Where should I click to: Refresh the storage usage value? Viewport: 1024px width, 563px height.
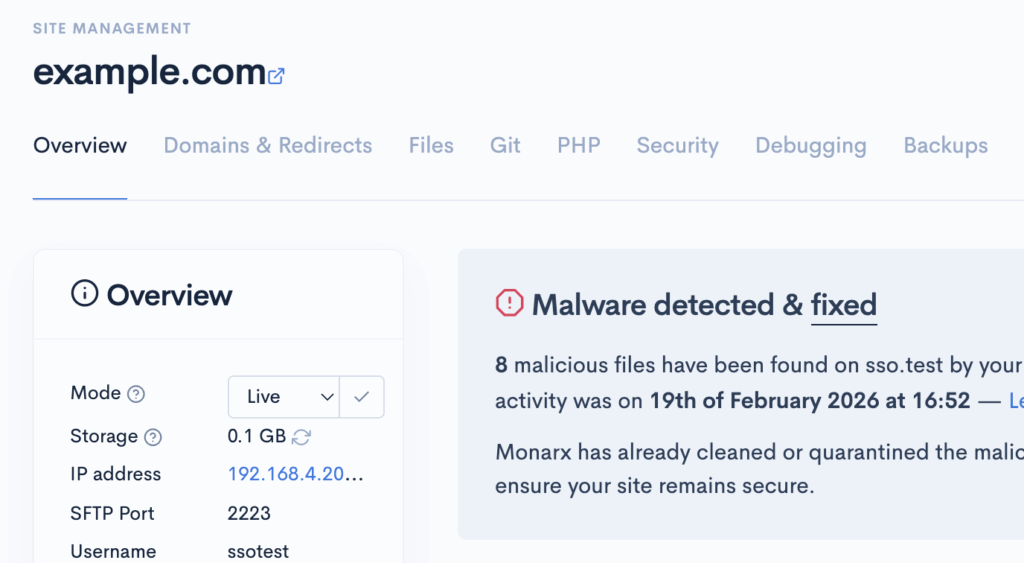[x=301, y=437]
